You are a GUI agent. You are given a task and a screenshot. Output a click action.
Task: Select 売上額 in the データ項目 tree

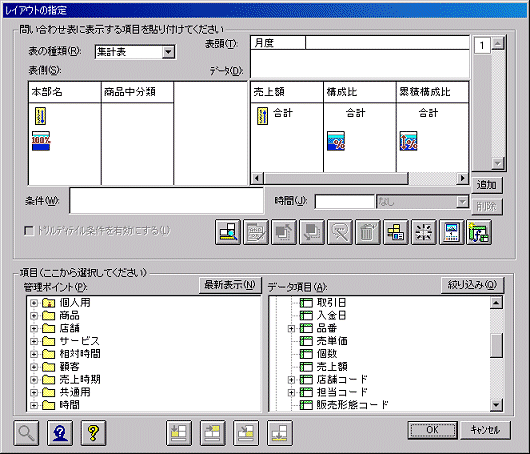tap(332, 366)
